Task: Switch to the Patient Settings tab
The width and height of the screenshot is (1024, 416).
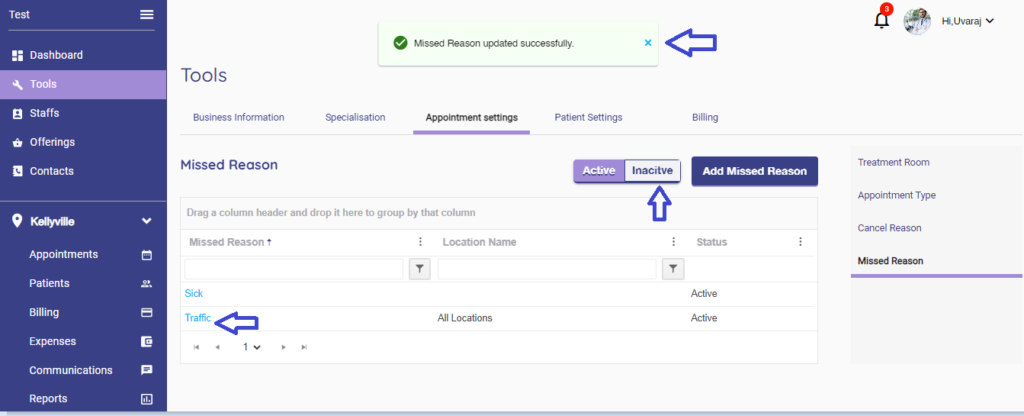Action: [588, 117]
